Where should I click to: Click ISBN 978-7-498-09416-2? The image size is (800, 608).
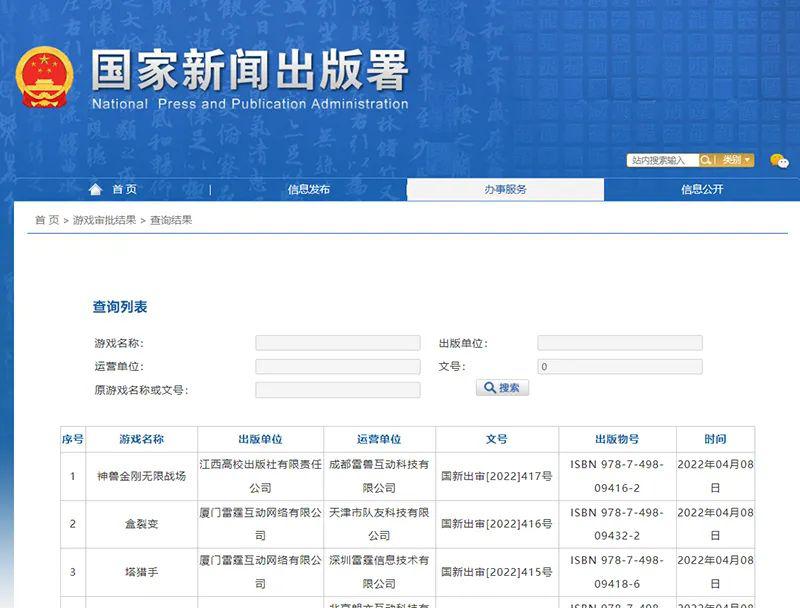pos(617,476)
